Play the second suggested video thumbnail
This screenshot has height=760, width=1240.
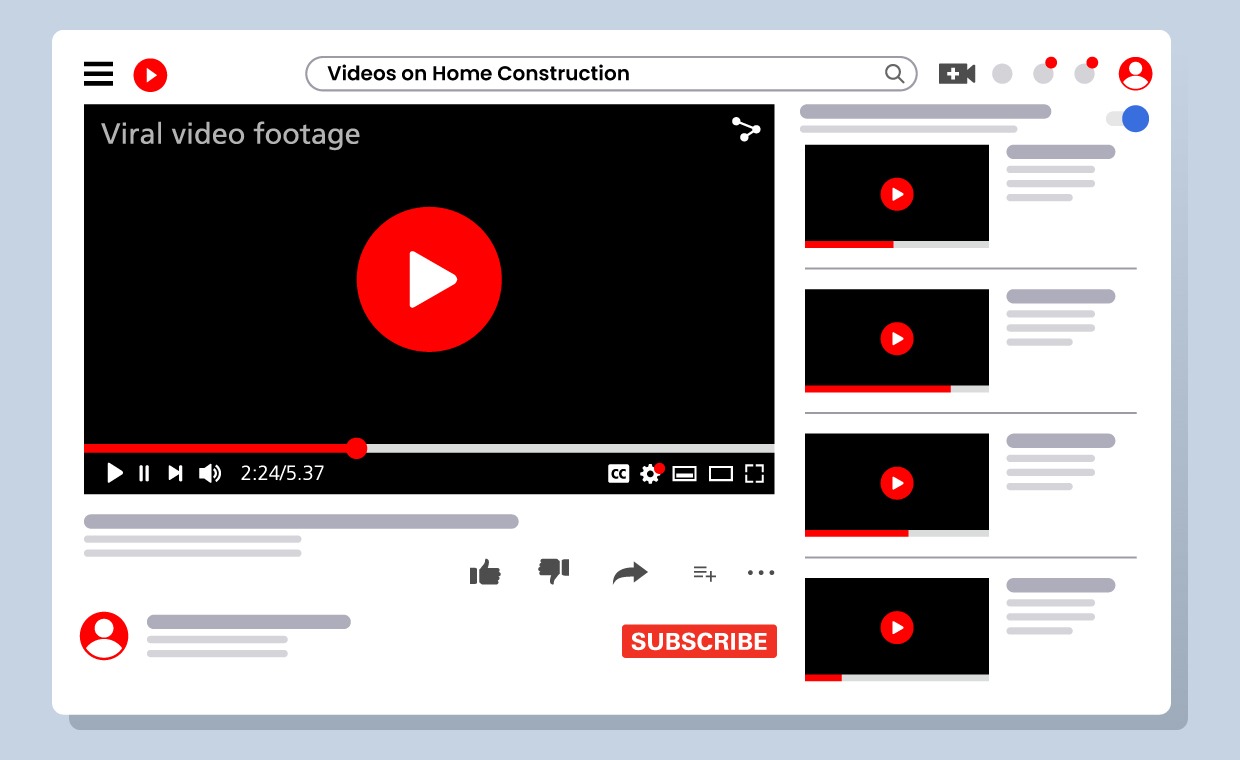point(897,339)
